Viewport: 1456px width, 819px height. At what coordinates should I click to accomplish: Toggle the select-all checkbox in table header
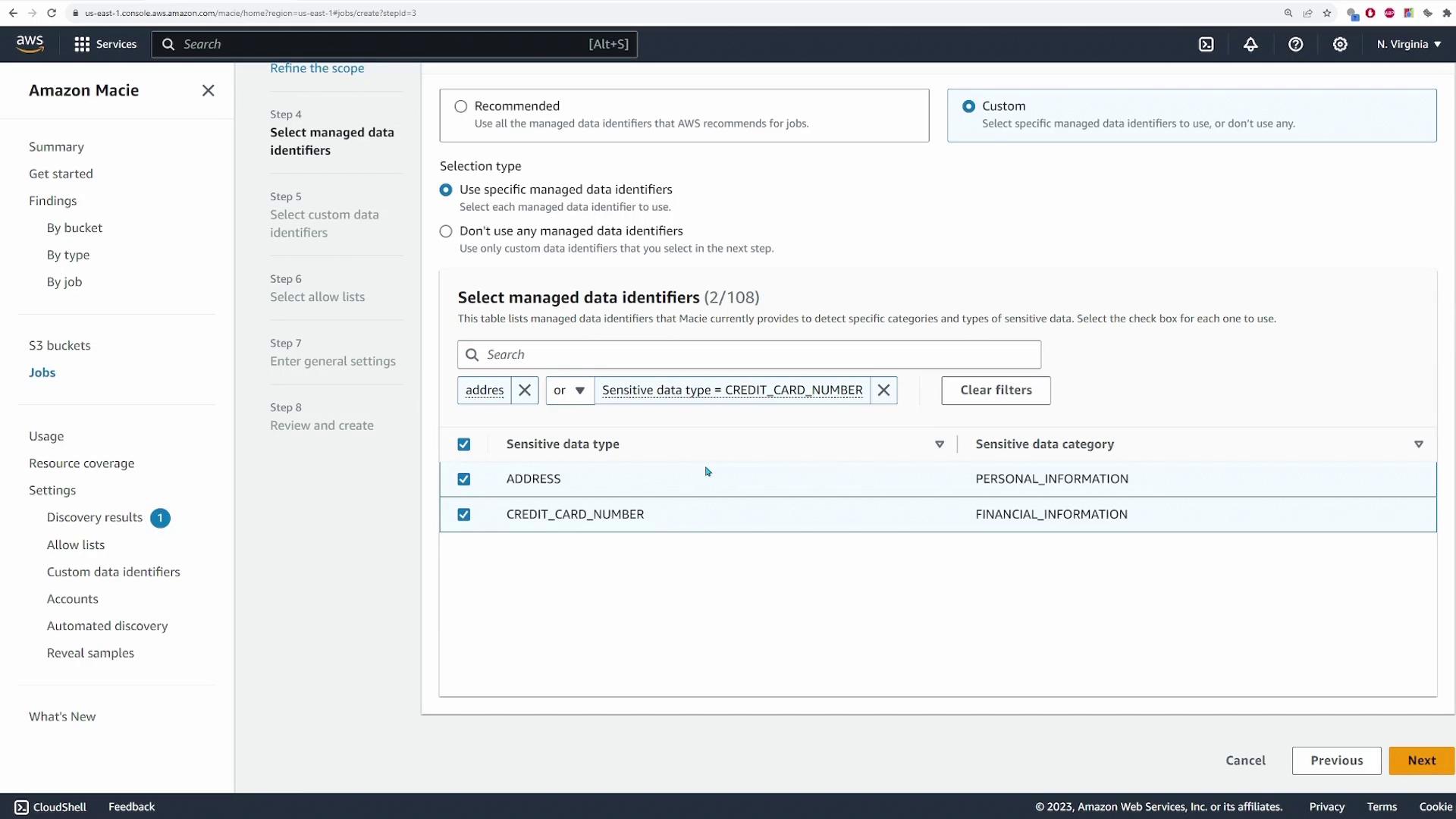pyautogui.click(x=464, y=444)
